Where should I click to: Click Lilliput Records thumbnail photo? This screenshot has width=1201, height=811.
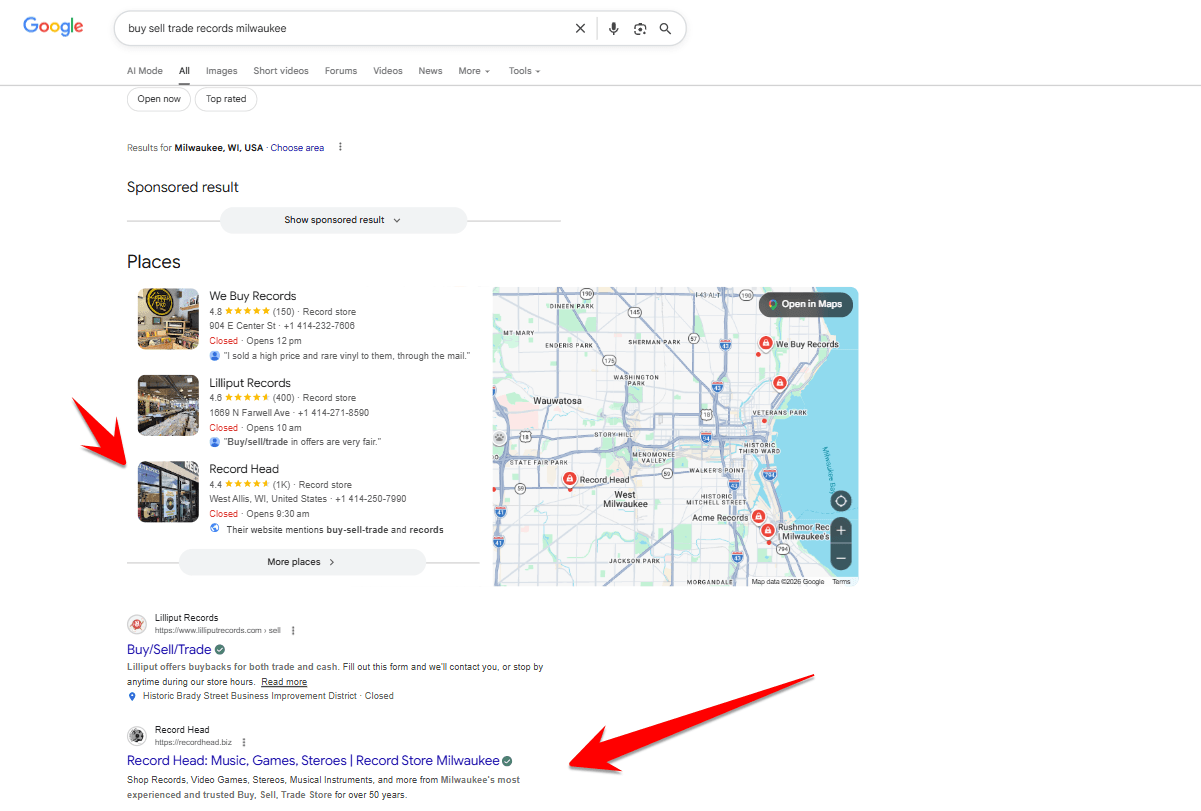click(168, 405)
